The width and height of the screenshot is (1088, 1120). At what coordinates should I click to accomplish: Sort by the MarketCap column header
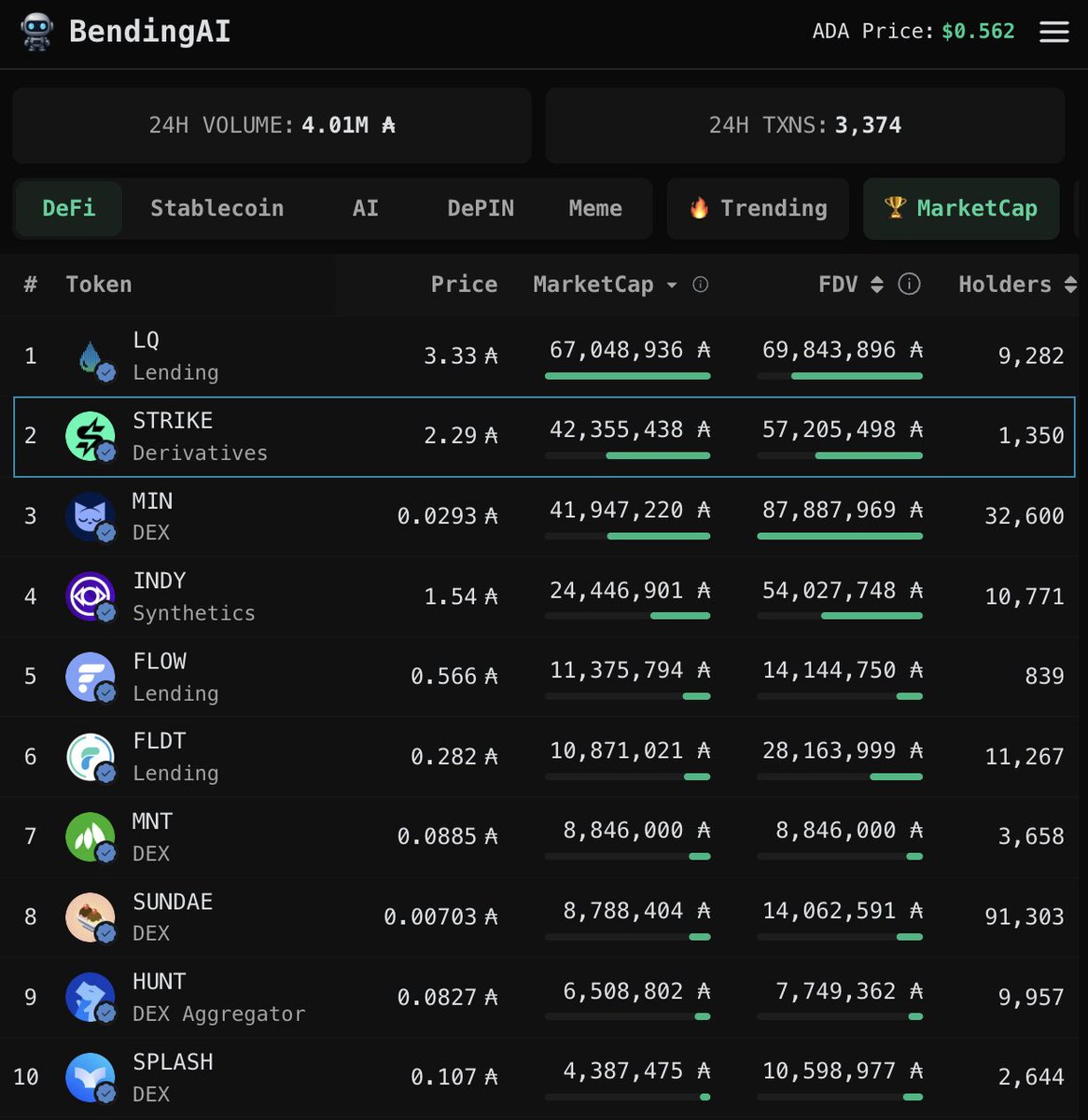pyautogui.click(x=605, y=285)
